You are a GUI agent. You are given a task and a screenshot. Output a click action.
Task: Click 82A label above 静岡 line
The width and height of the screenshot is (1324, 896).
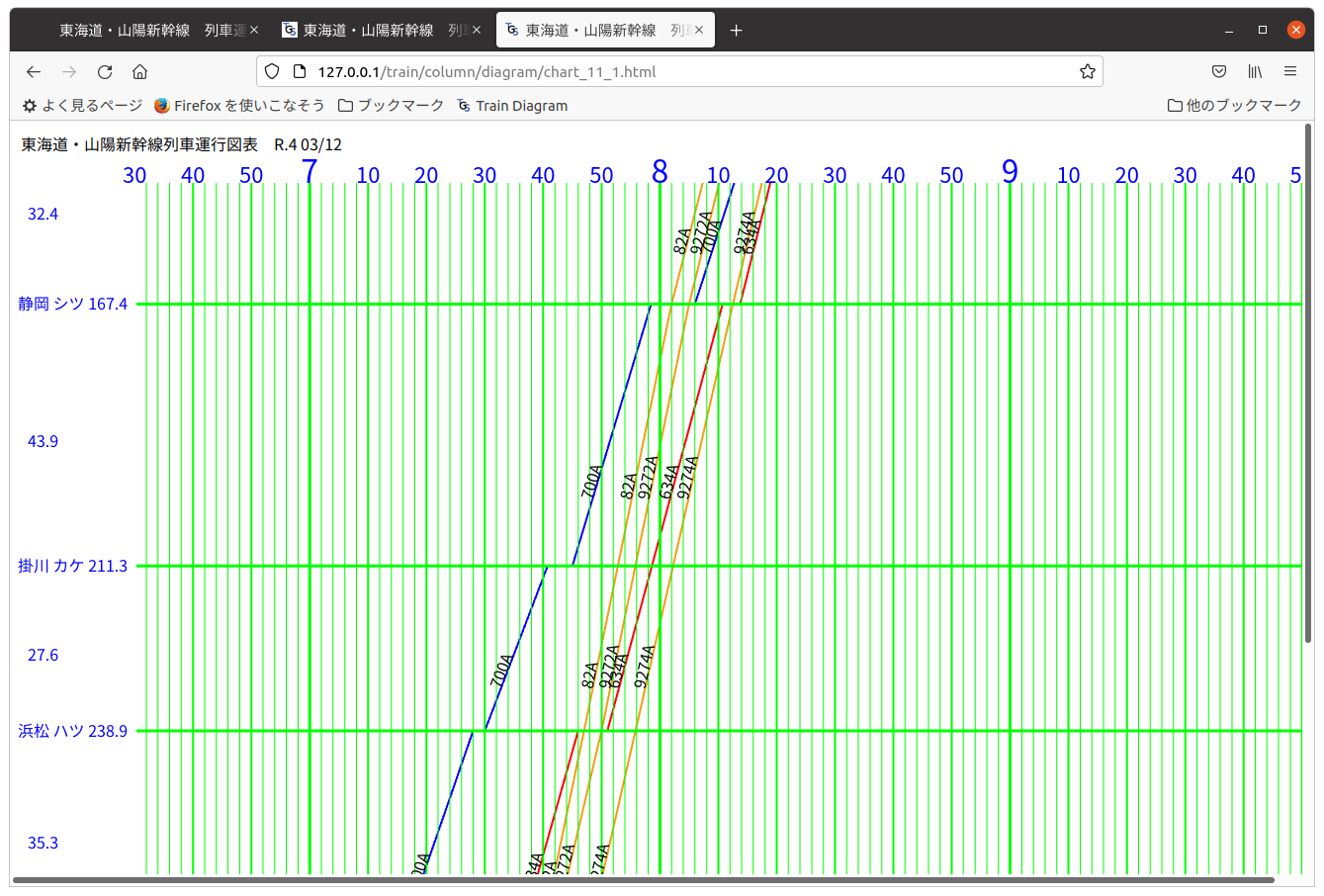click(682, 241)
